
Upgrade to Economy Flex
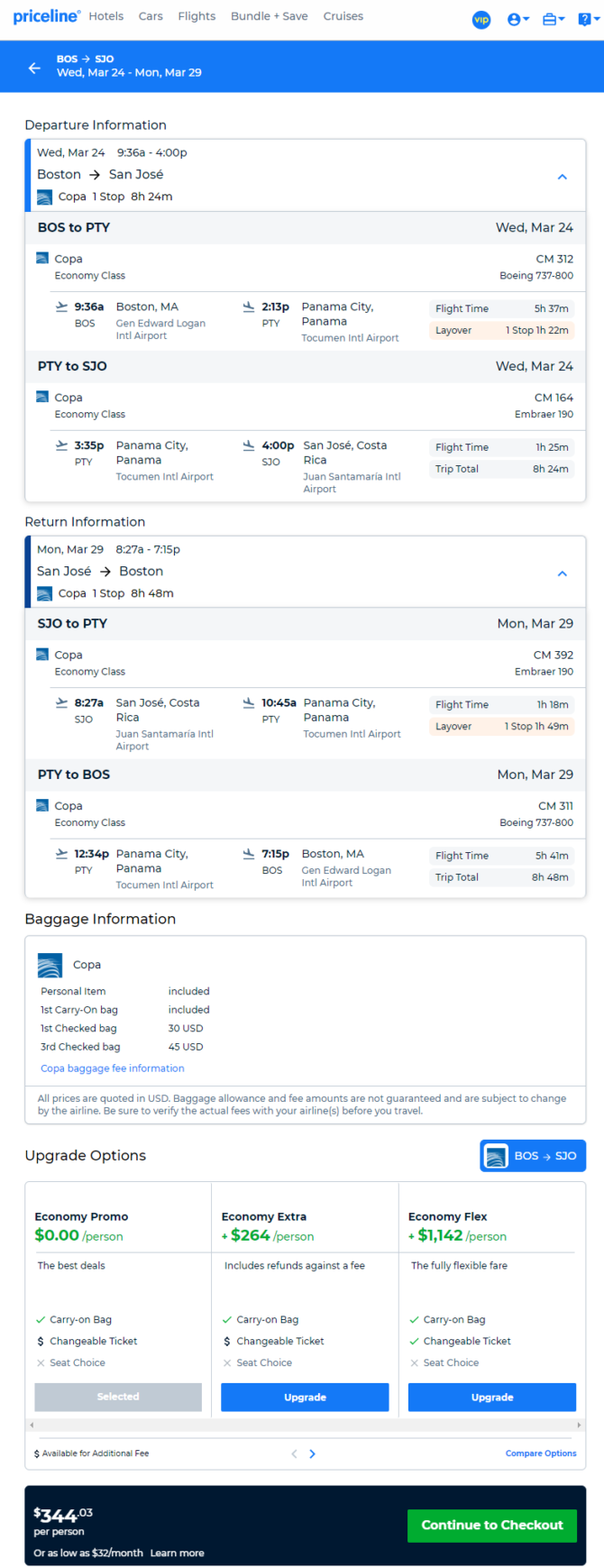pyautogui.click(x=492, y=1397)
